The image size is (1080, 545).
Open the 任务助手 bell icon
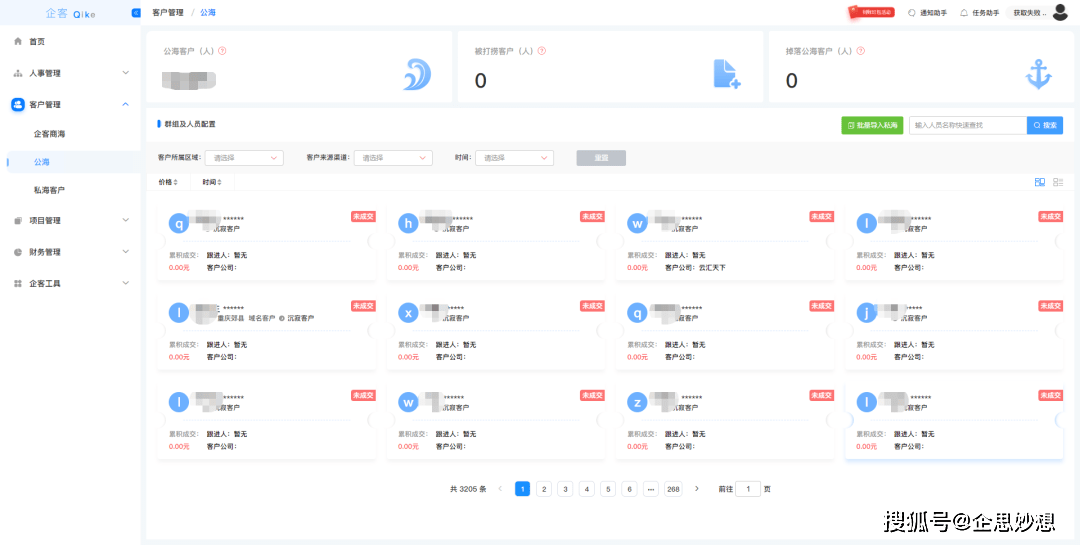point(964,12)
